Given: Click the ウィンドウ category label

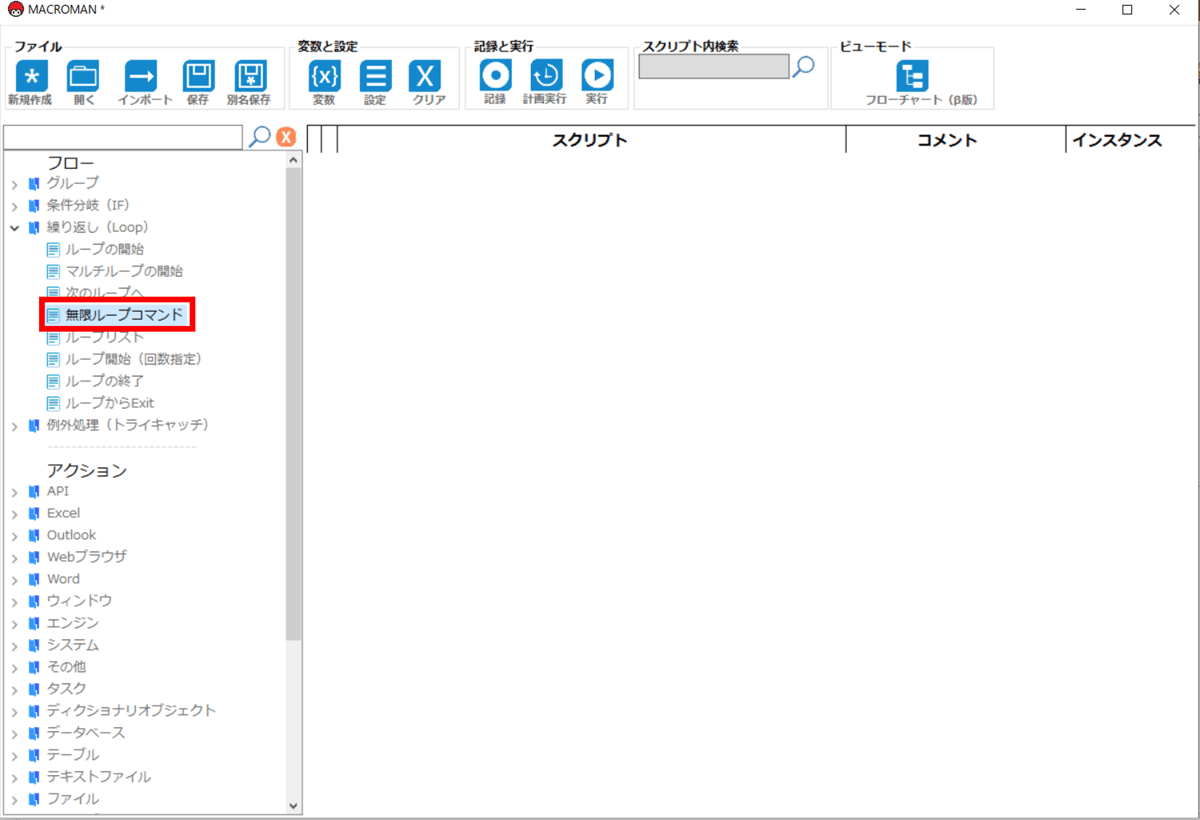Looking at the screenshot, I should (x=79, y=601).
